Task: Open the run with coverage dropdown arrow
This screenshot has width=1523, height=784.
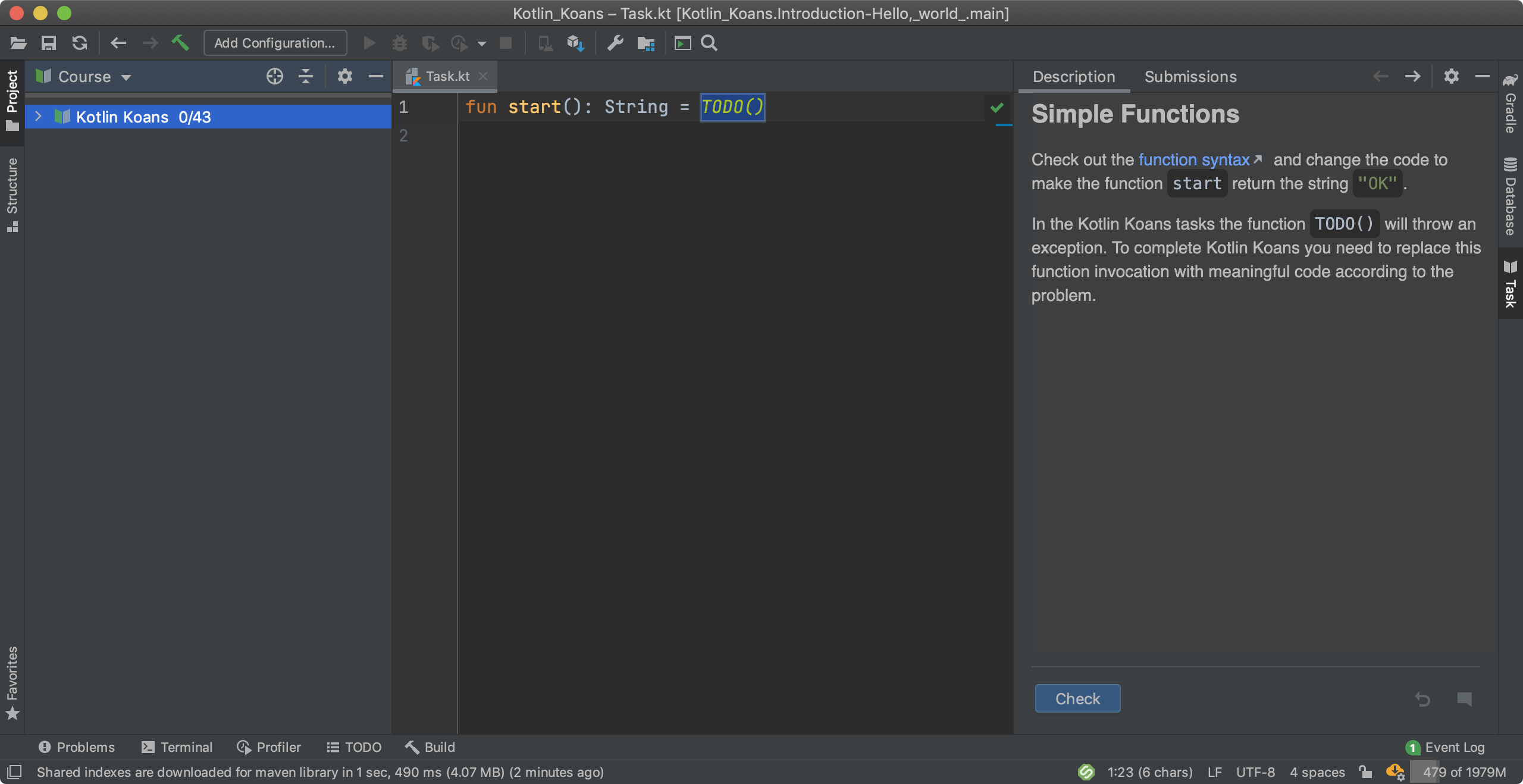Action: point(481,43)
